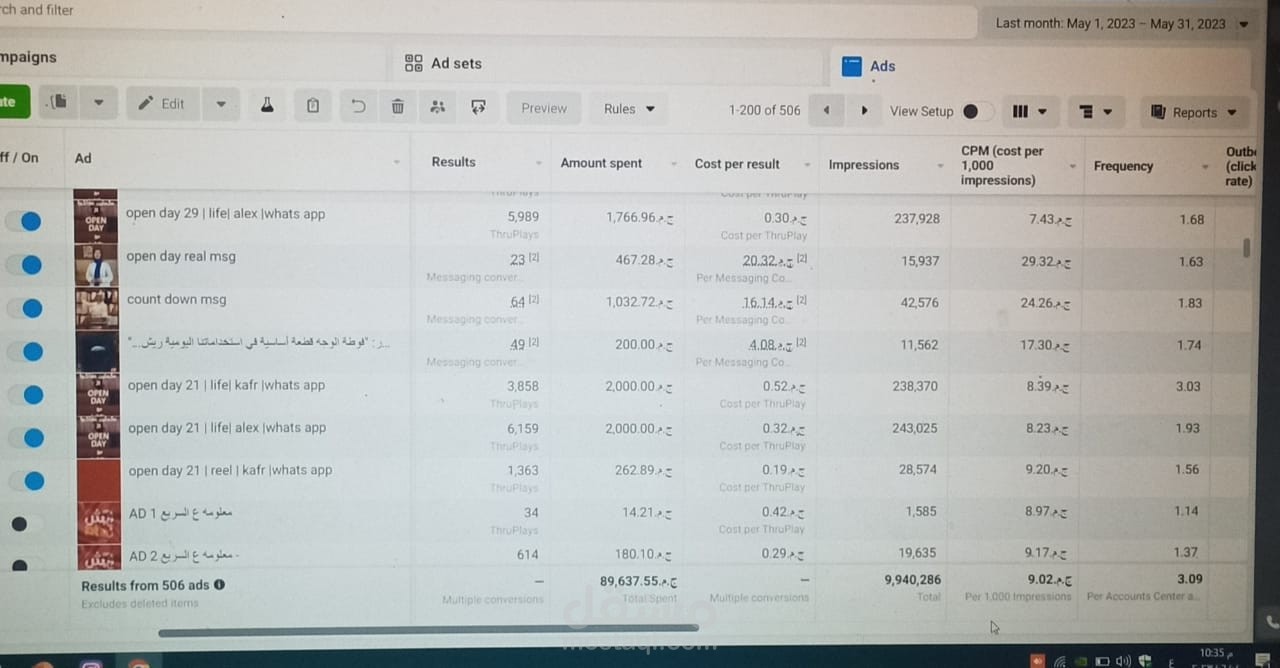
Task: Sort by the Cost per result column header
Action: [x=737, y=164]
